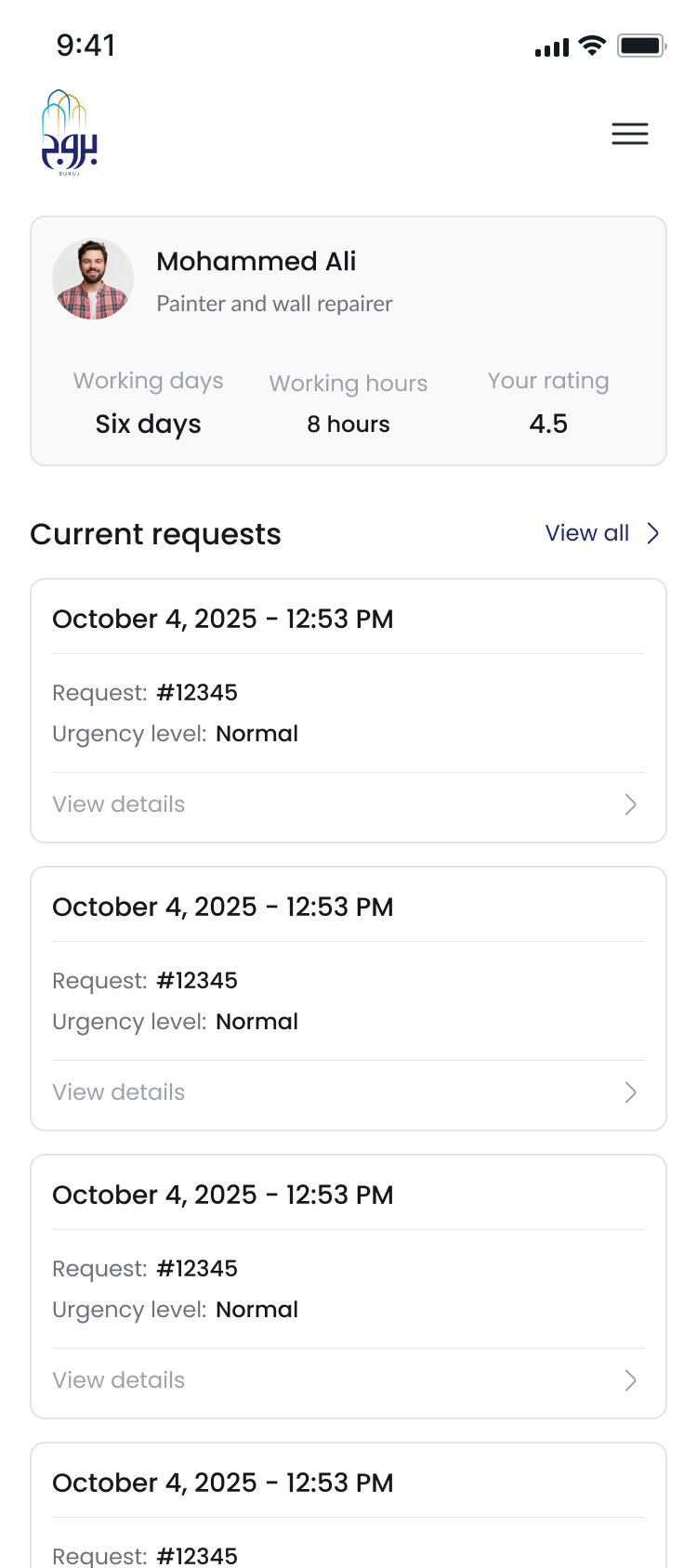Expand the second request card details
This screenshot has width=697, height=1568.
click(x=119, y=1091)
